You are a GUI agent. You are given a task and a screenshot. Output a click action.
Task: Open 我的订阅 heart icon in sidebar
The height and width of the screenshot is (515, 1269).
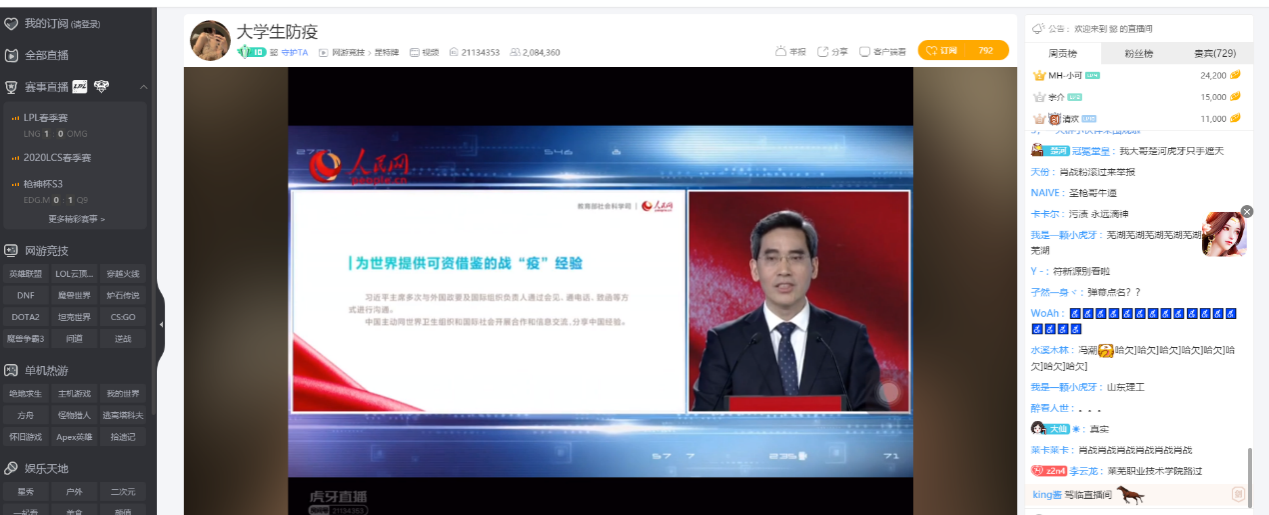tap(12, 23)
